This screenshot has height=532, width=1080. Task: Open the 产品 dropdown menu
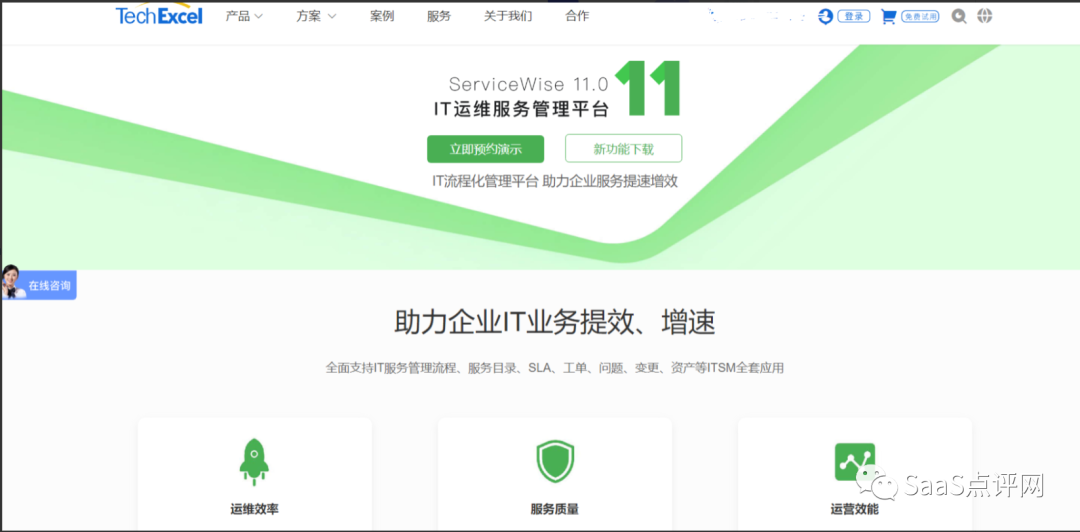244,17
